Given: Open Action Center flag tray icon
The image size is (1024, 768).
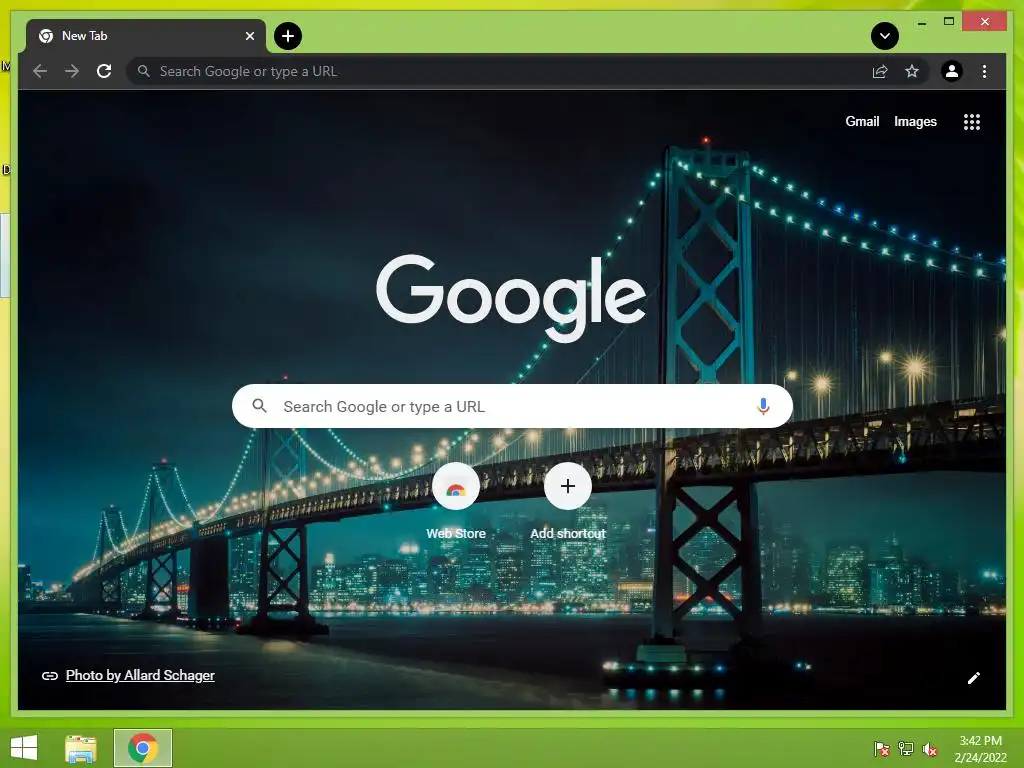Looking at the screenshot, I should (881, 749).
